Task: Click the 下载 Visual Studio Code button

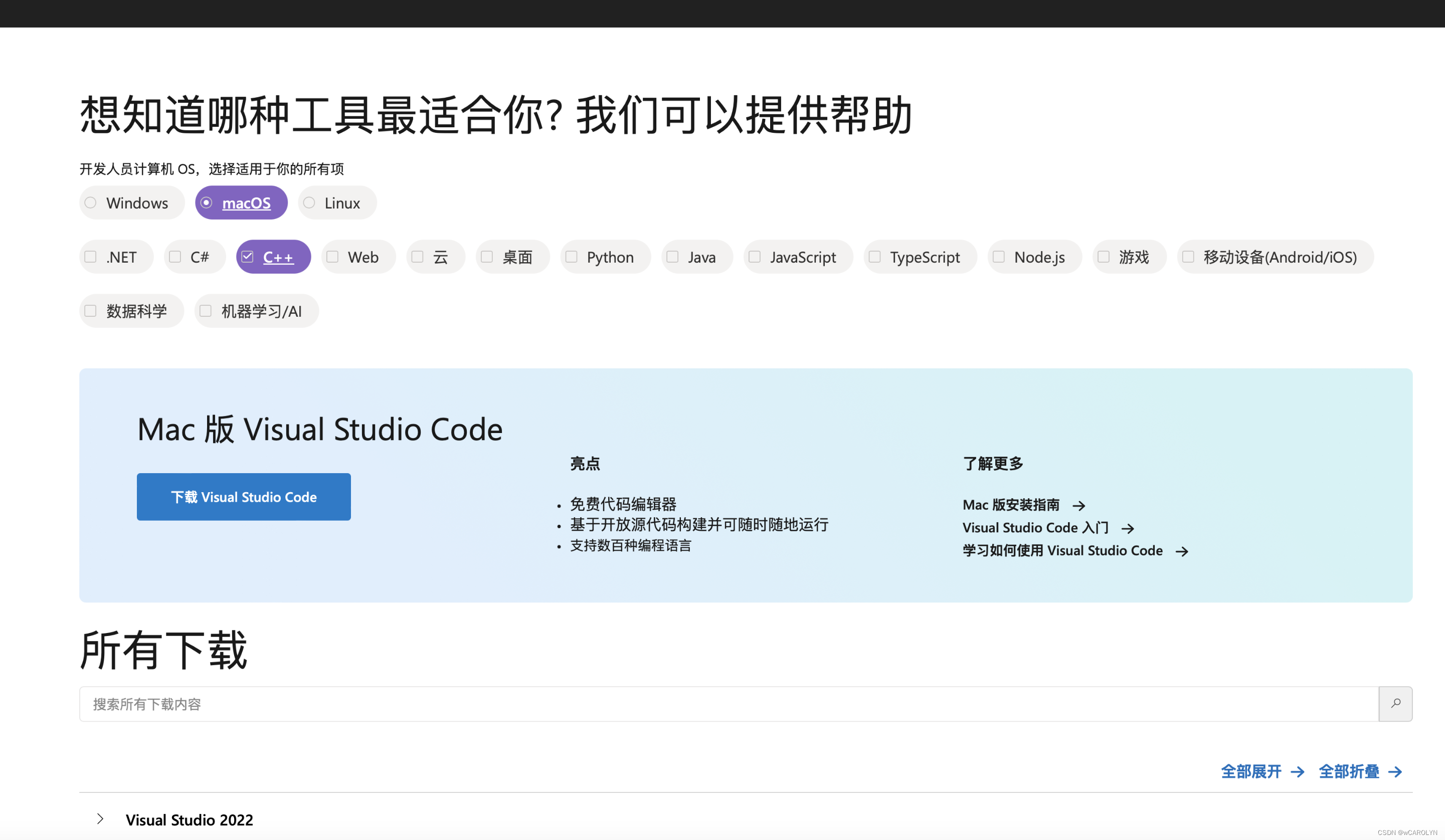Action: (244, 497)
